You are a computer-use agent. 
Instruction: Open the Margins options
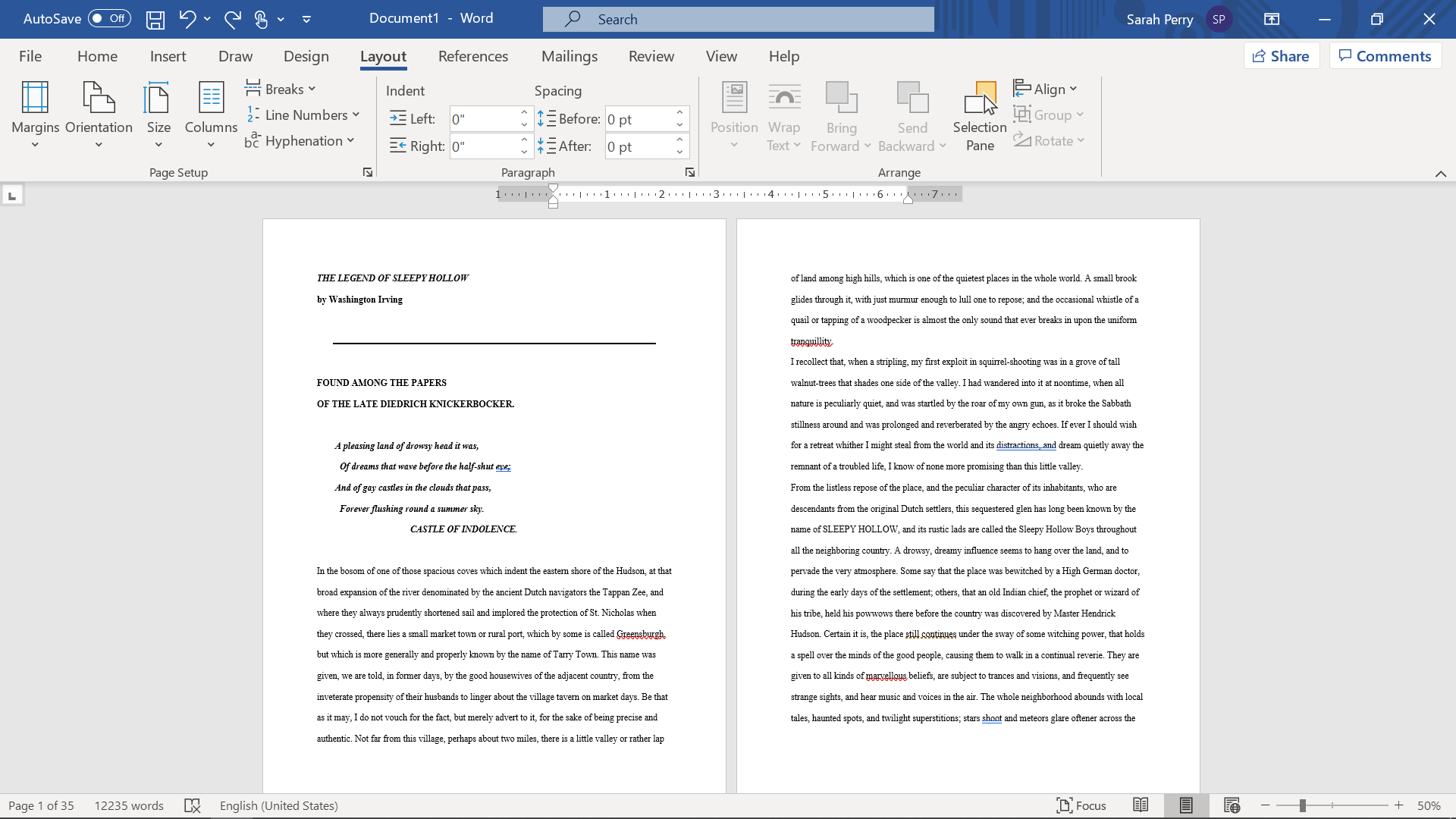pyautogui.click(x=35, y=114)
